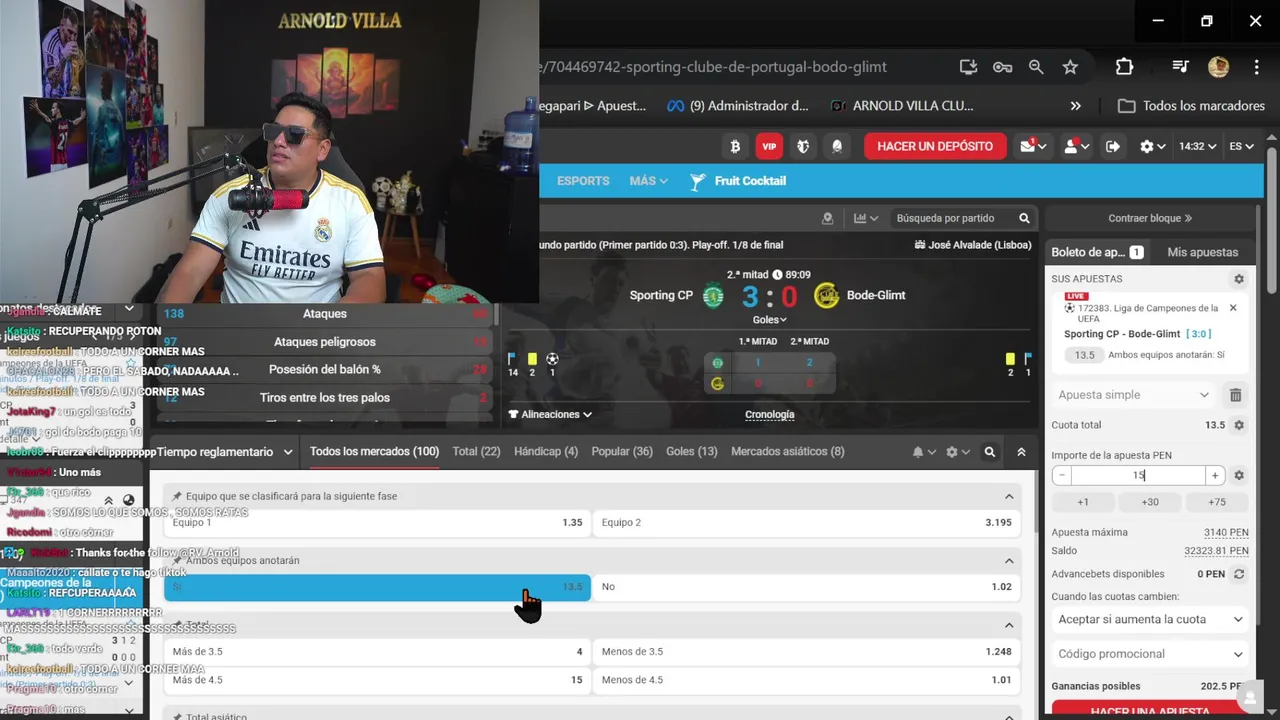Viewport: 1280px width, 720px height.
Task: Open the Tiempo reglamentario dropdown
Action: coord(224,452)
